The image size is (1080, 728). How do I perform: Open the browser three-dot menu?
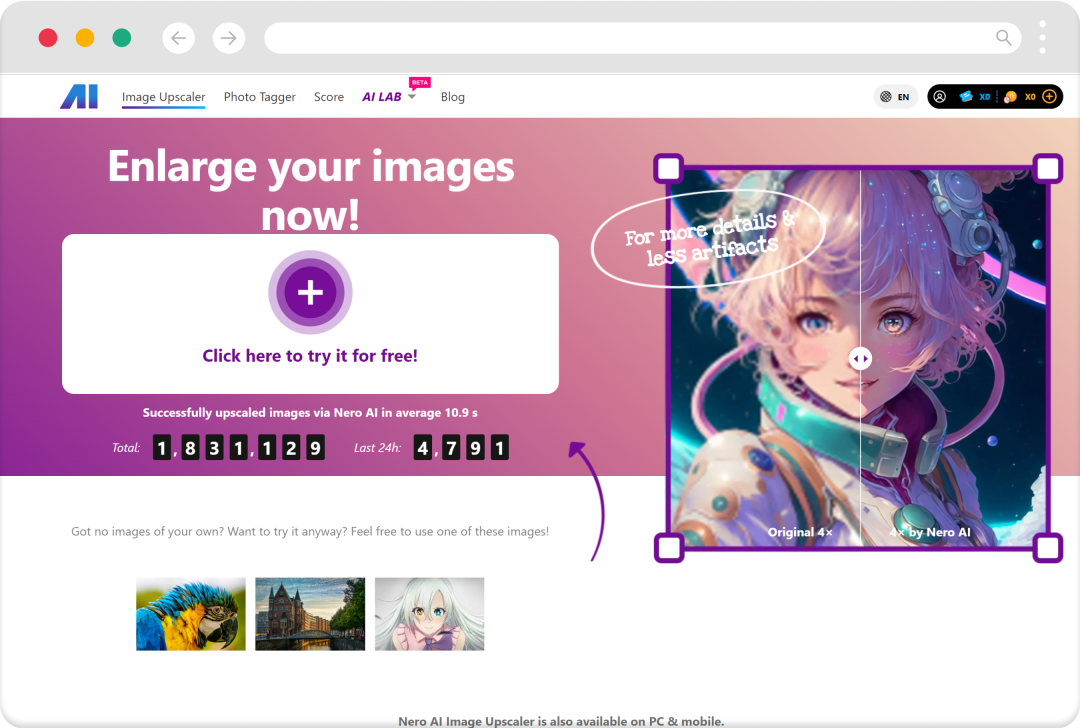(x=1042, y=37)
